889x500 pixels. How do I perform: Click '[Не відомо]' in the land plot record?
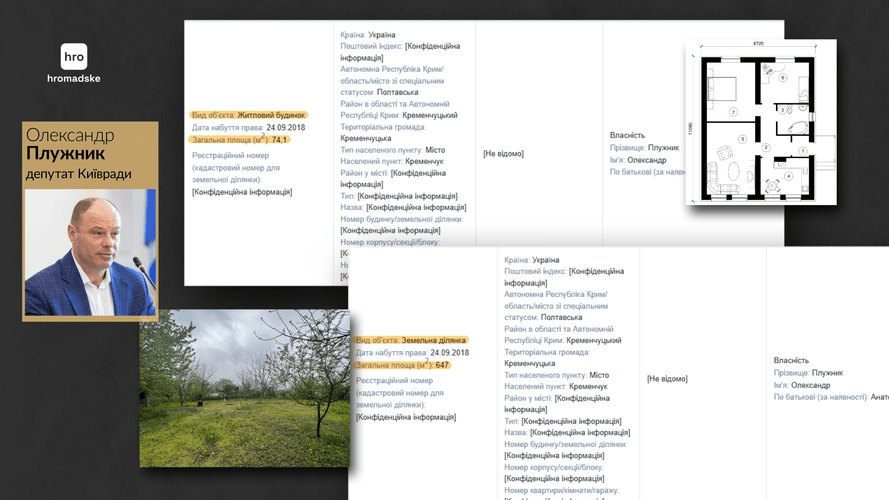(667, 379)
